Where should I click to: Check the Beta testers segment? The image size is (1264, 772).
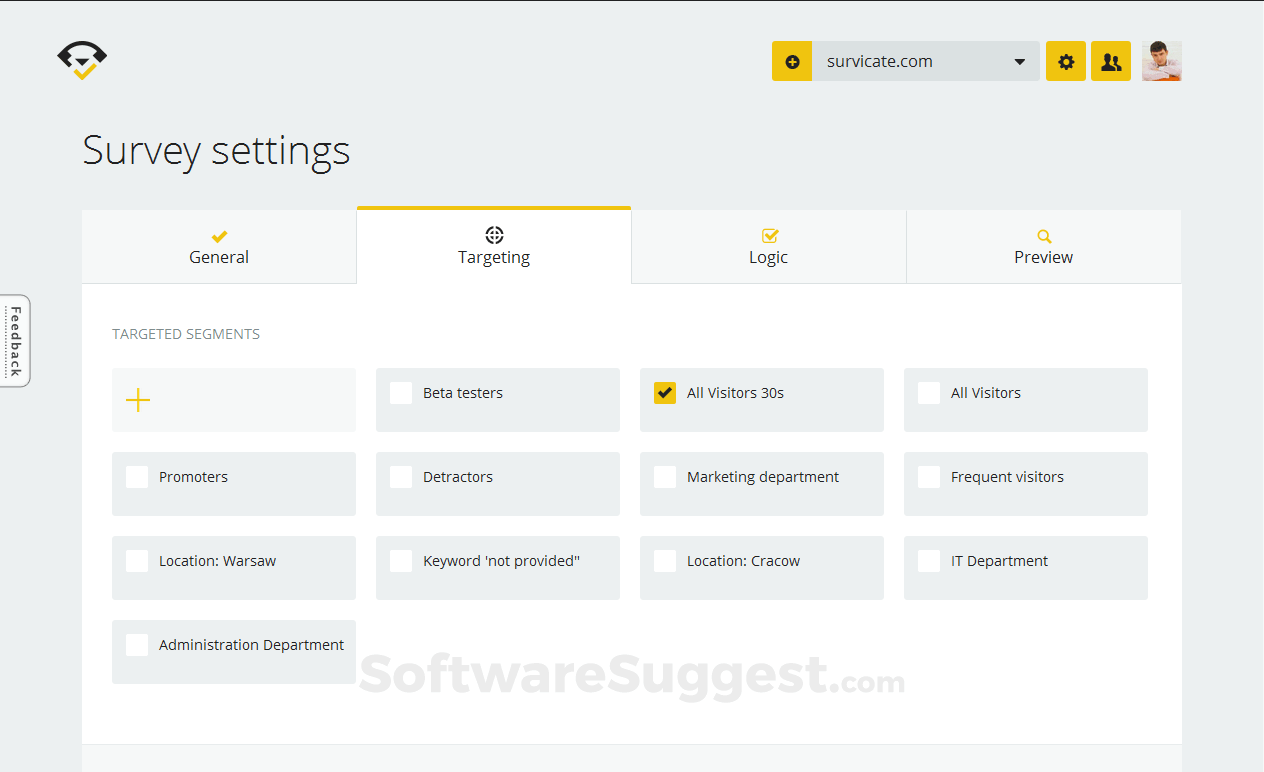point(401,393)
